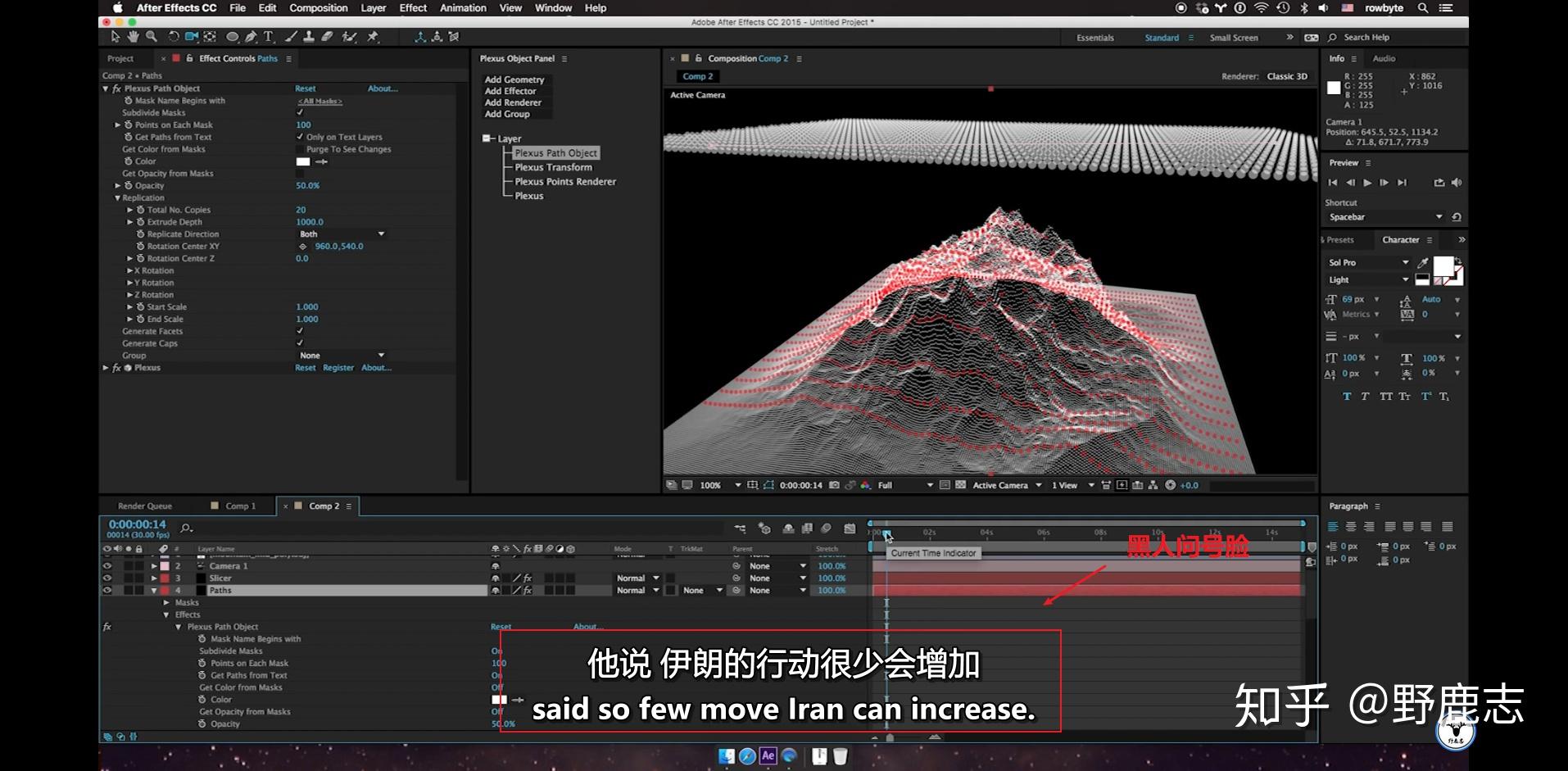Hide the Slicer layer with eye icon
1568x771 pixels.
point(106,578)
